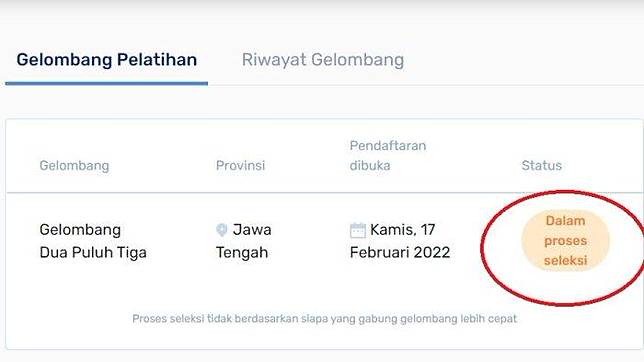Image resolution: width=644 pixels, height=362 pixels.
Task: Click the word dibuka in header
Action: [370, 166]
